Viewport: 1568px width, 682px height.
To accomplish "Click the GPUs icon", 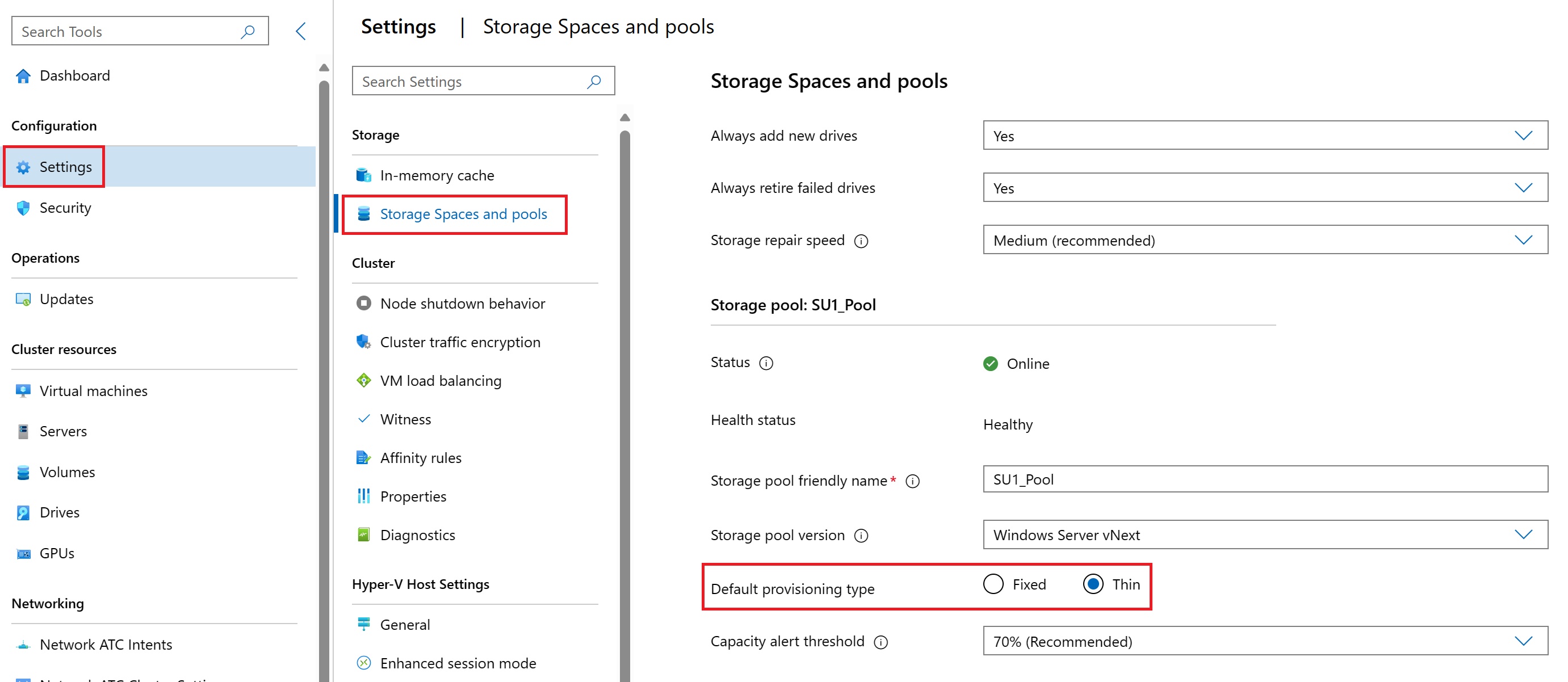I will point(23,554).
